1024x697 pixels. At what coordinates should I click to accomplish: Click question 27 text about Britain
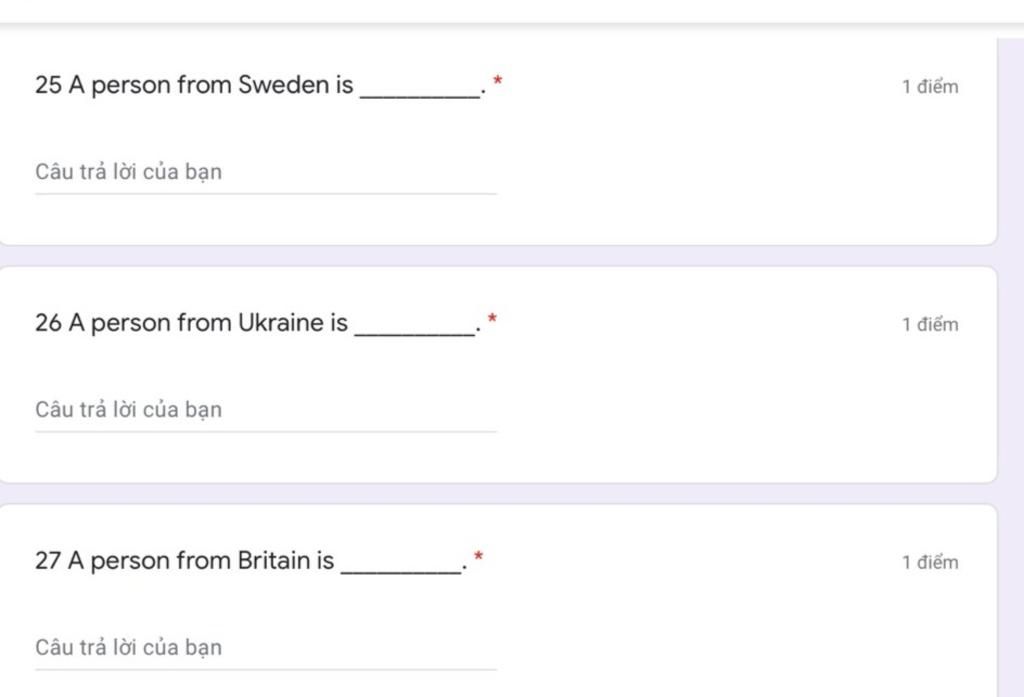point(251,561)
